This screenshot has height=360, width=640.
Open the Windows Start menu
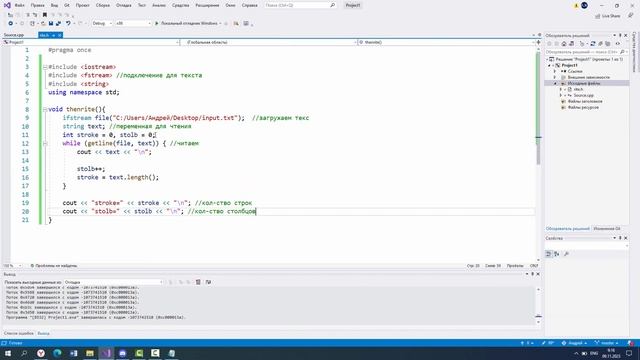pyautogui.click(x=8, y=353)
